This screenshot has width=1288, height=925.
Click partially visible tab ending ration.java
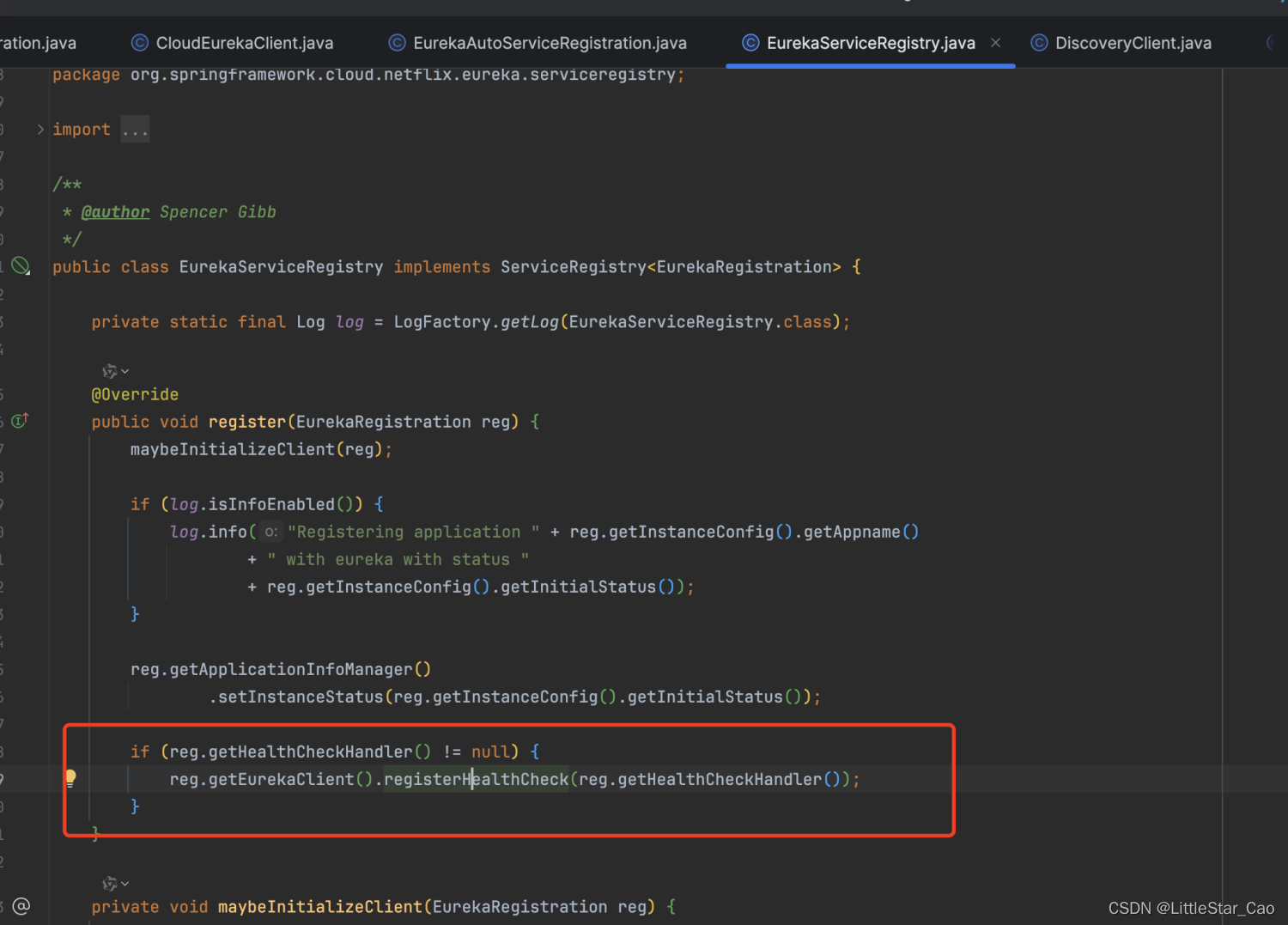point(38,43)
